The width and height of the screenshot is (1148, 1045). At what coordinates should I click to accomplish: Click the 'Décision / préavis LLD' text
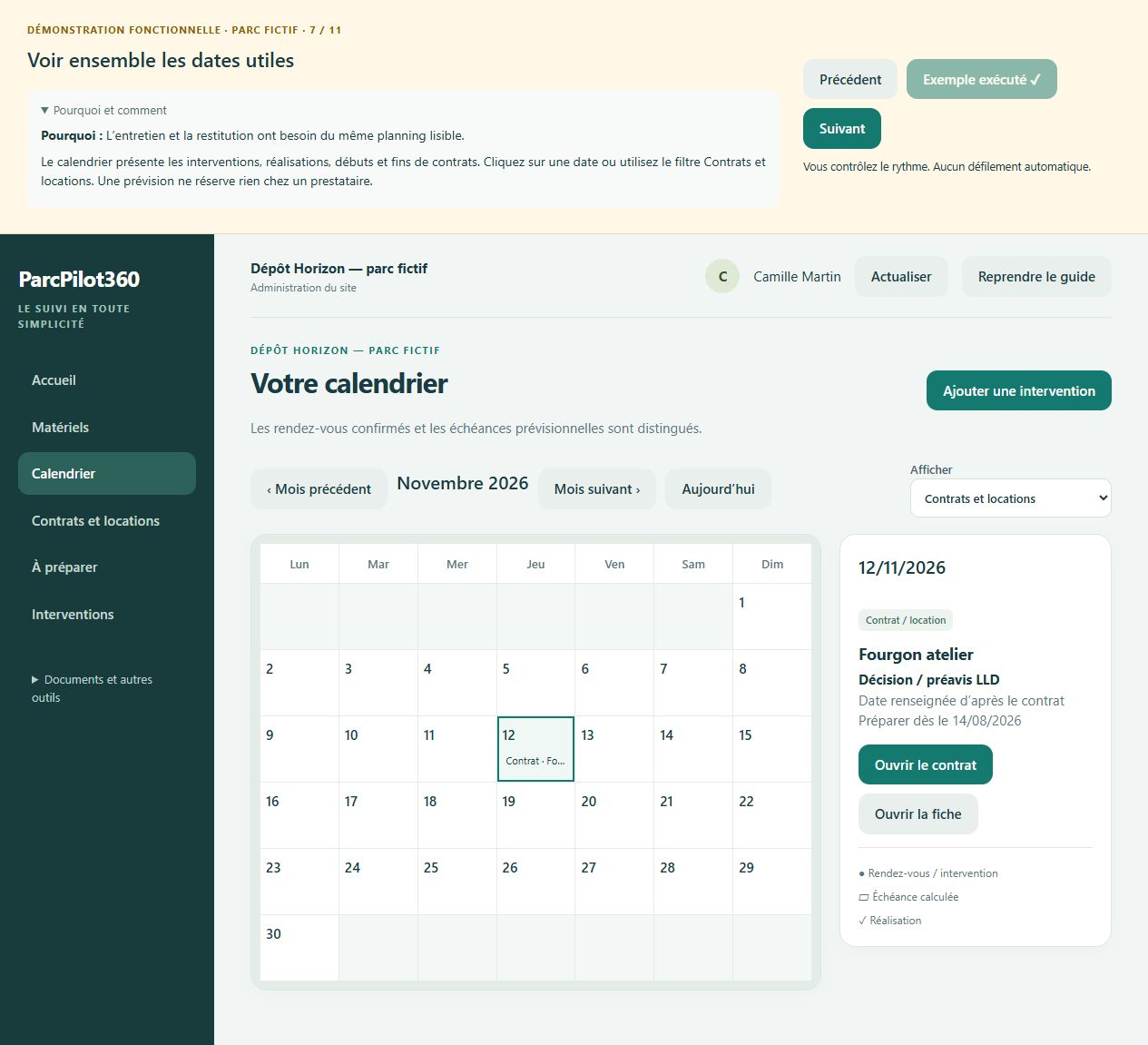[929, 680]
